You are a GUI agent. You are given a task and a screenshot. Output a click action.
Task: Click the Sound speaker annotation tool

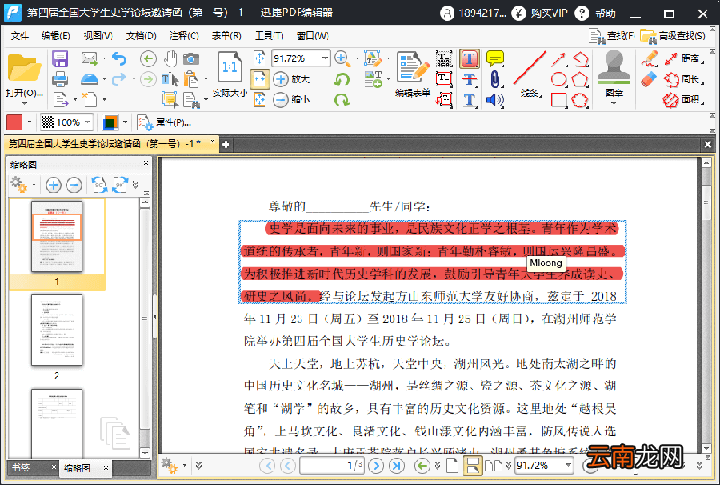[x=495, y=100]
